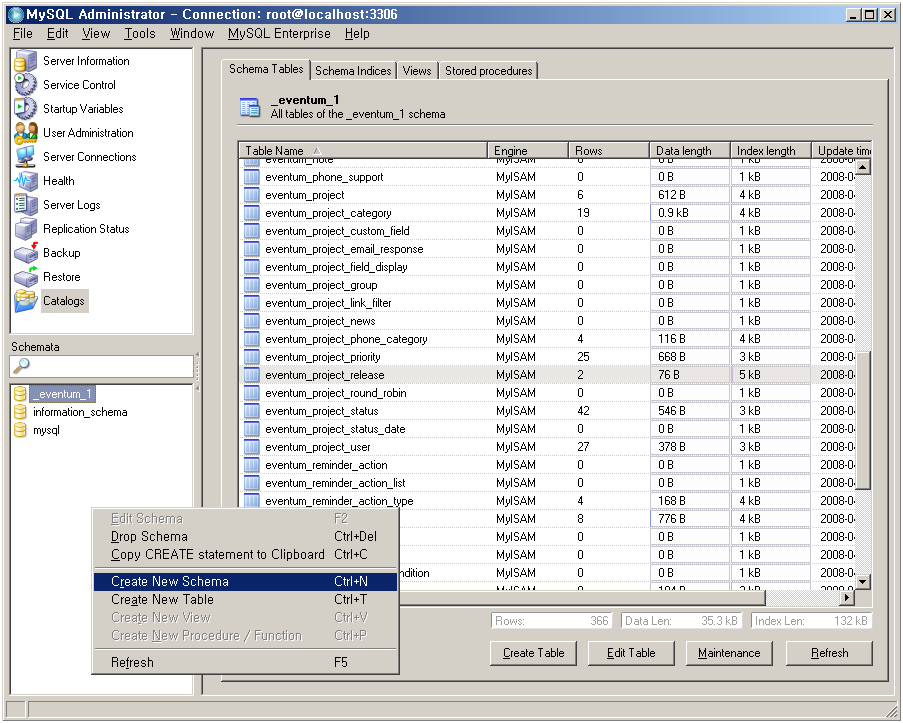Open the Replication Status icon
Image resolution: width=903 pixels, height=723 pixels.
(25, 229)
